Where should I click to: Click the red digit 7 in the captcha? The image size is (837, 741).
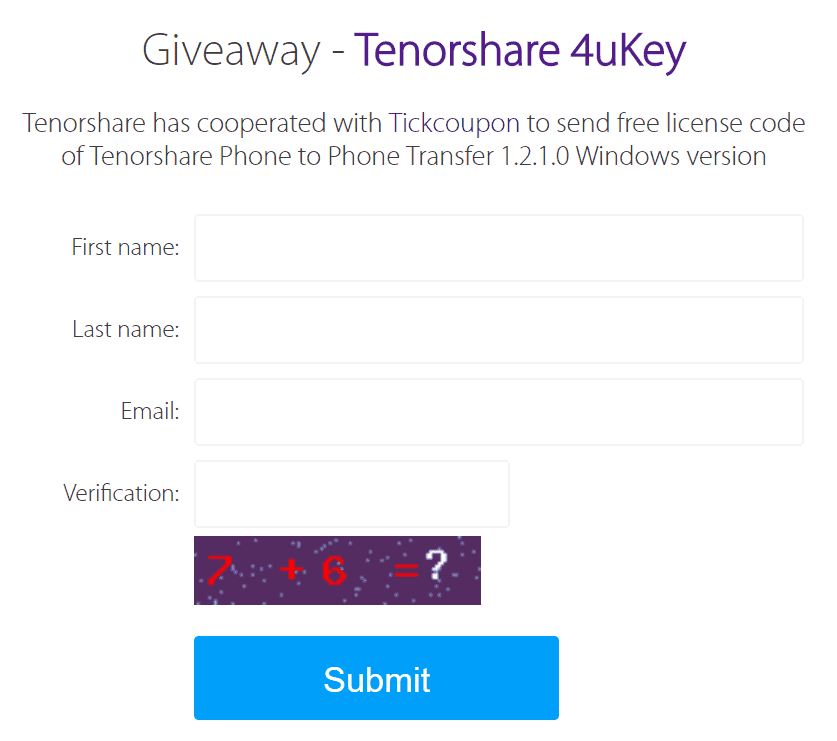click(x=216, y=571)
